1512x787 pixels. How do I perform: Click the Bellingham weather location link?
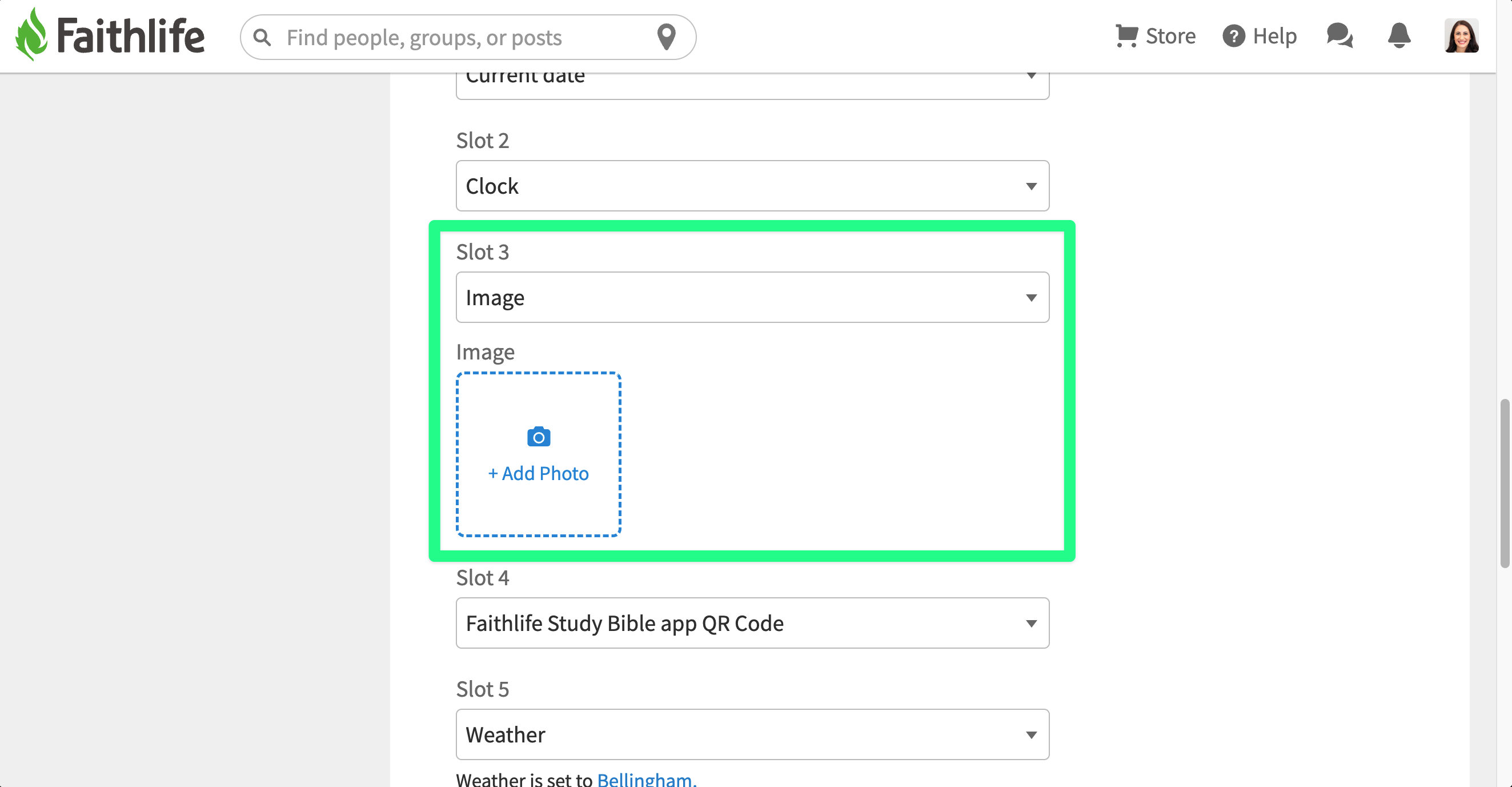click(646, 779)
